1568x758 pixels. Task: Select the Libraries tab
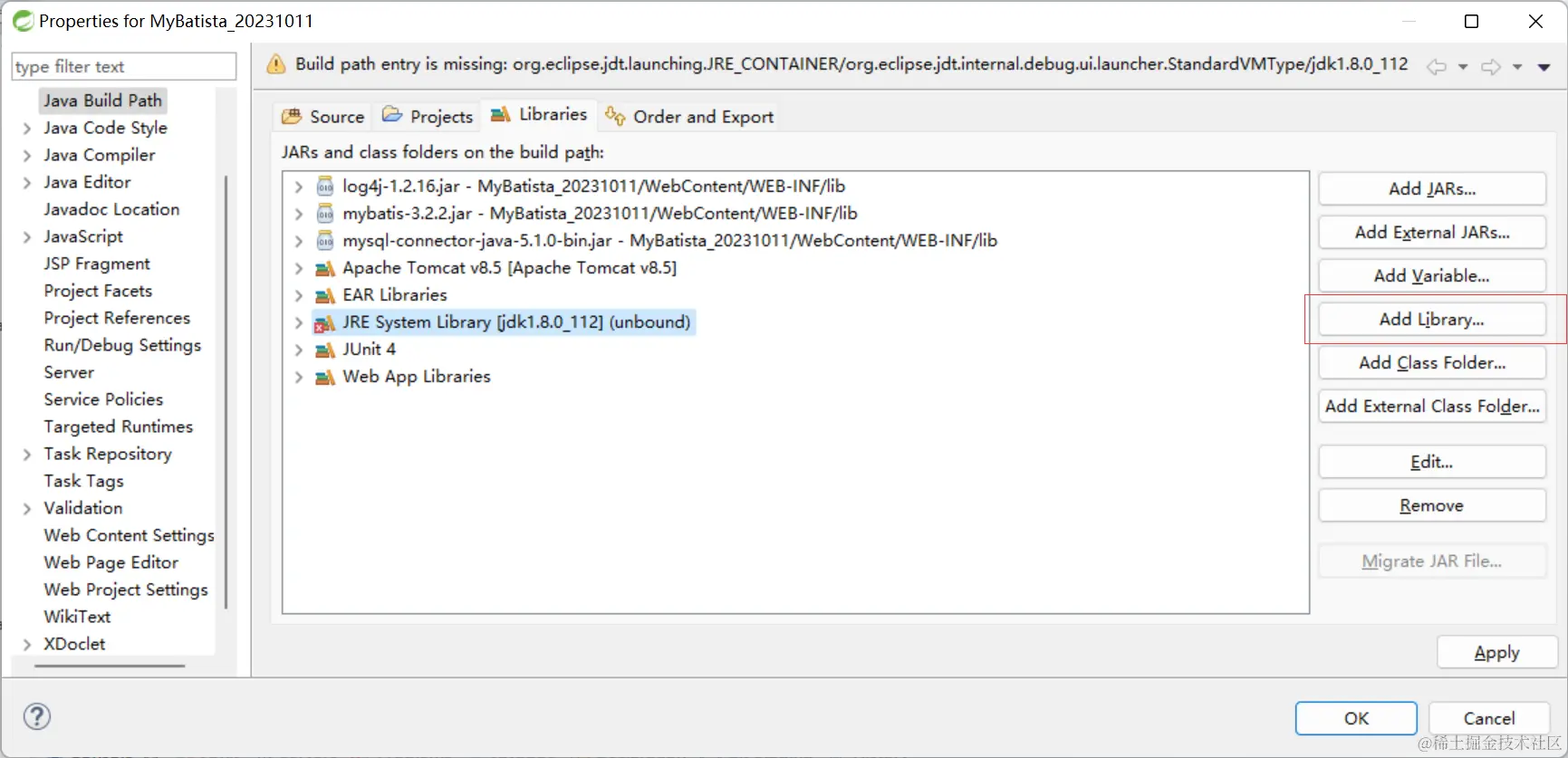(x=539, y=115)
